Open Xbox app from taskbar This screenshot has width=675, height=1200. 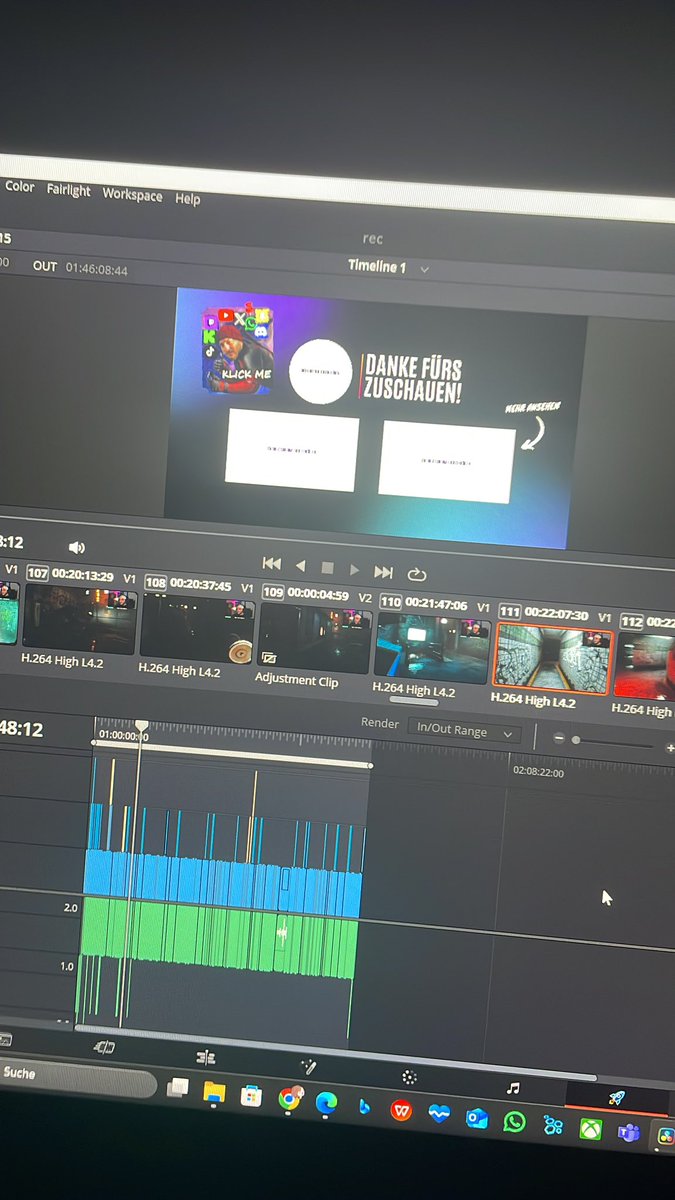pos(591,1128)
